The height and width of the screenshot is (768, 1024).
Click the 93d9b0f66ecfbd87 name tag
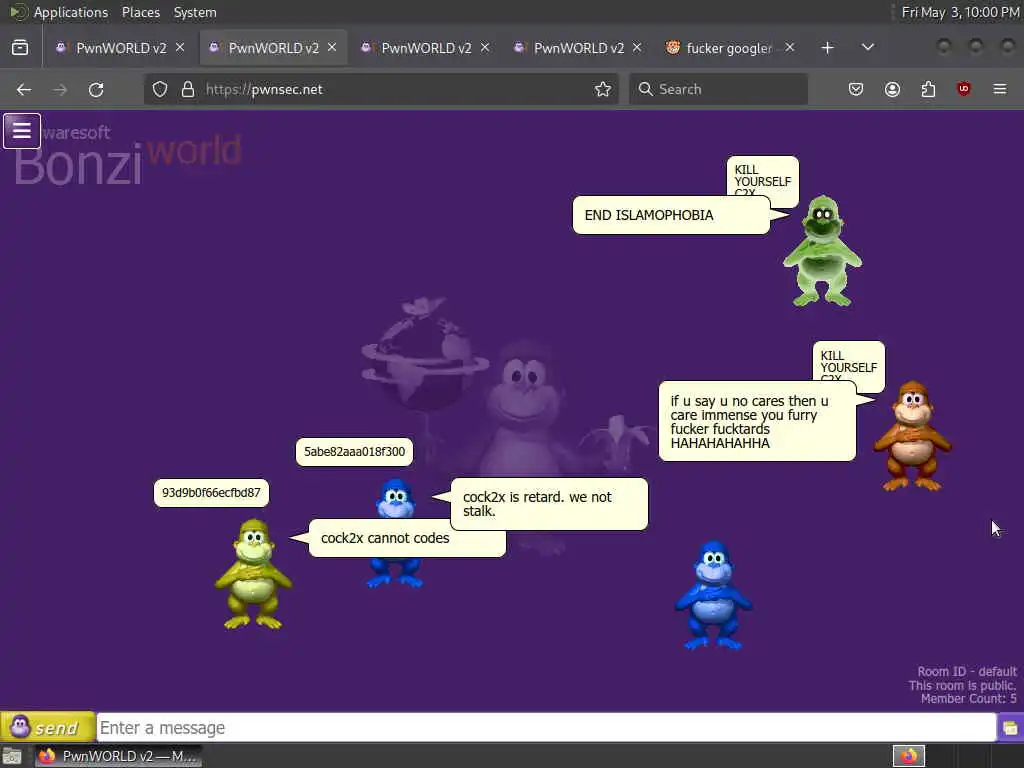point(211,493)
